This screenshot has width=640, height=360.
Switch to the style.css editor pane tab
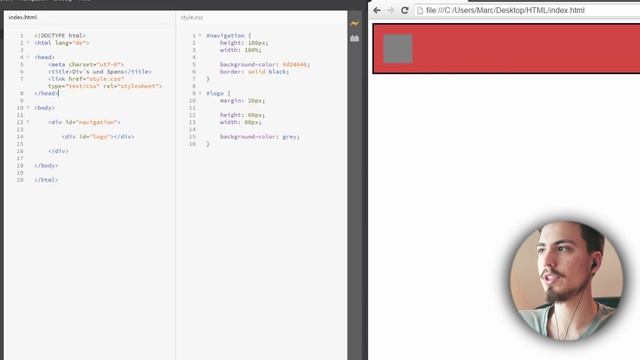coord(192,17)
